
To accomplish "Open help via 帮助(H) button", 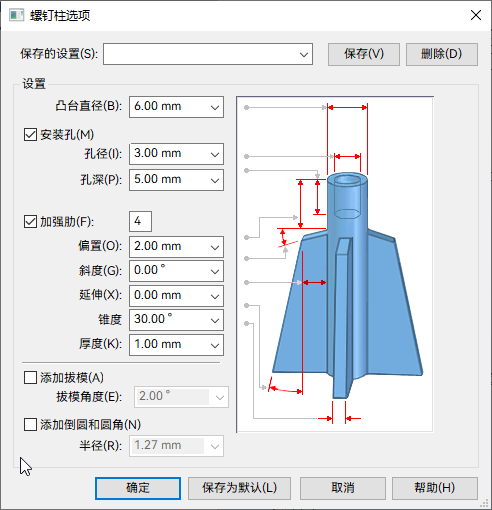I will click(435, 488).
